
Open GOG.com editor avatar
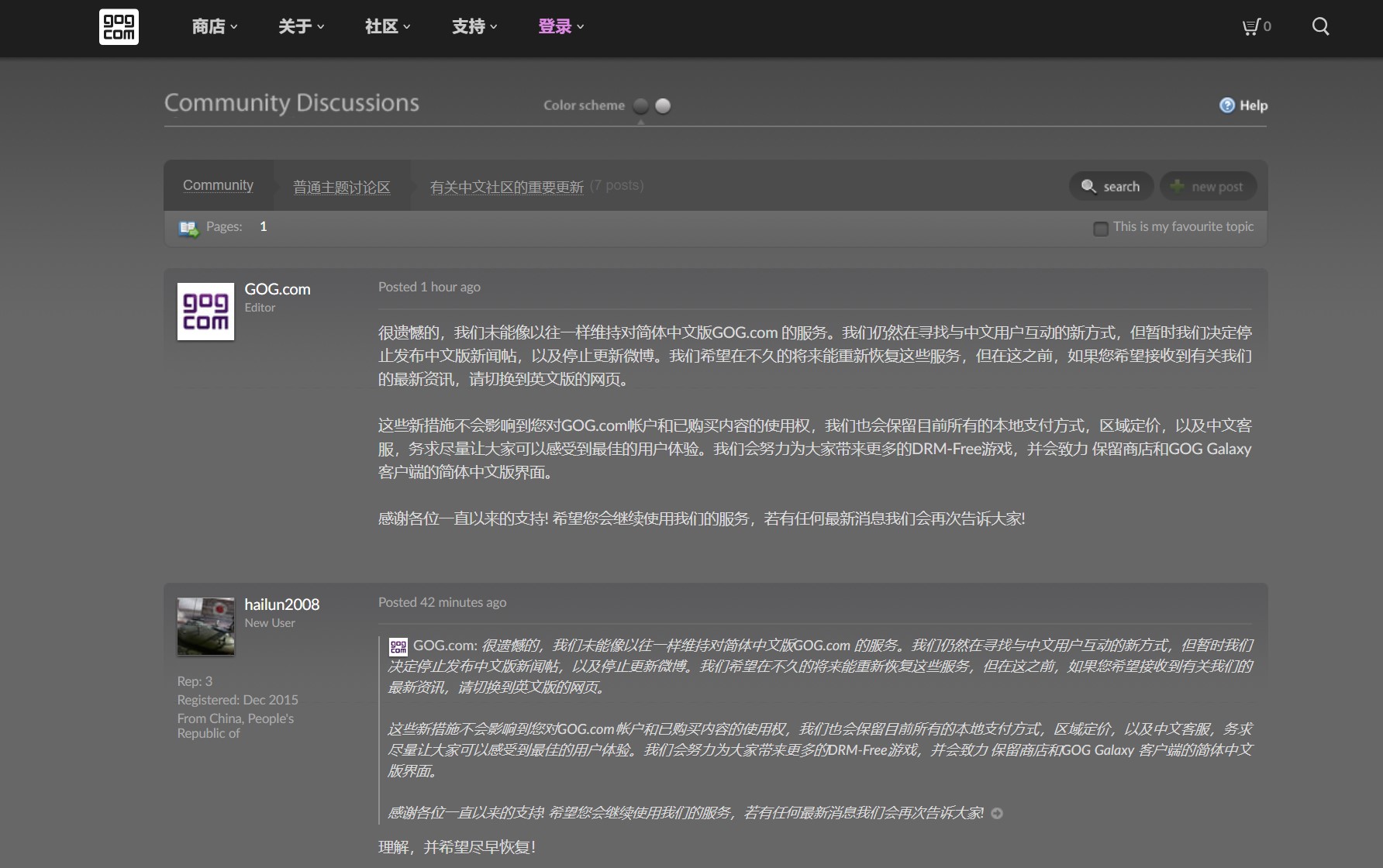pos(205,312)
